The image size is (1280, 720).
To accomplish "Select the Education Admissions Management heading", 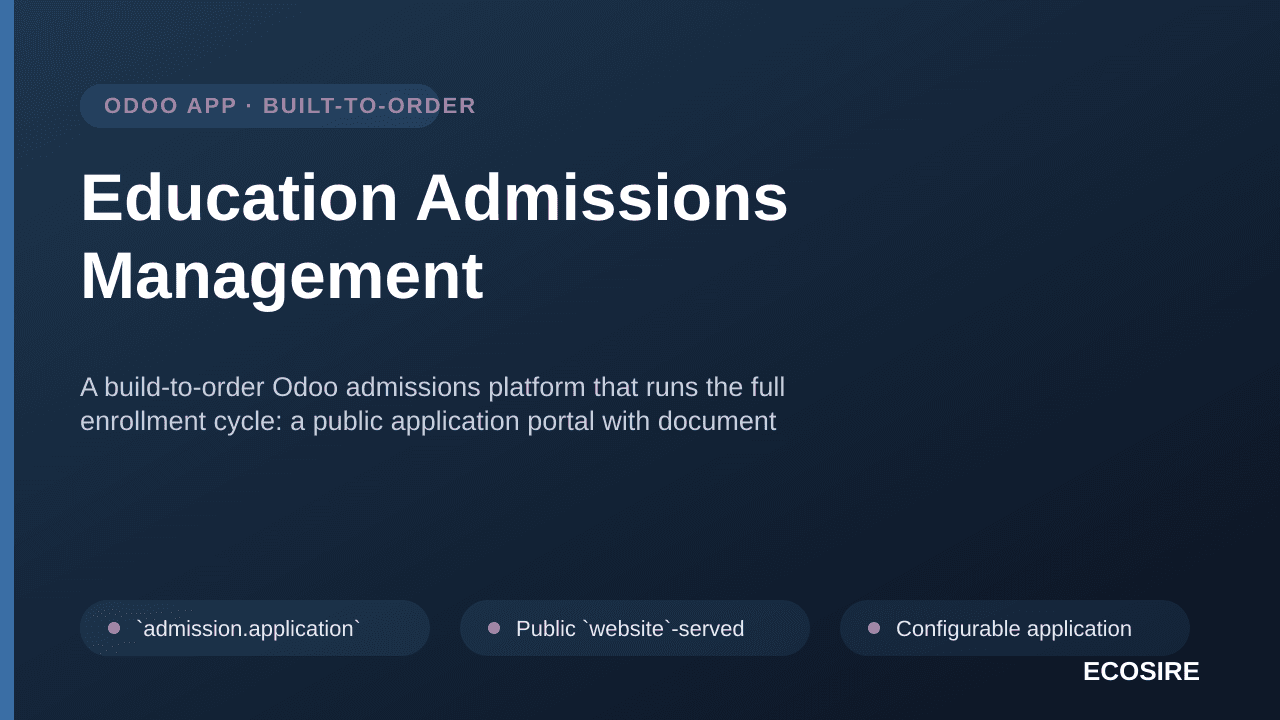I will 434,236.
